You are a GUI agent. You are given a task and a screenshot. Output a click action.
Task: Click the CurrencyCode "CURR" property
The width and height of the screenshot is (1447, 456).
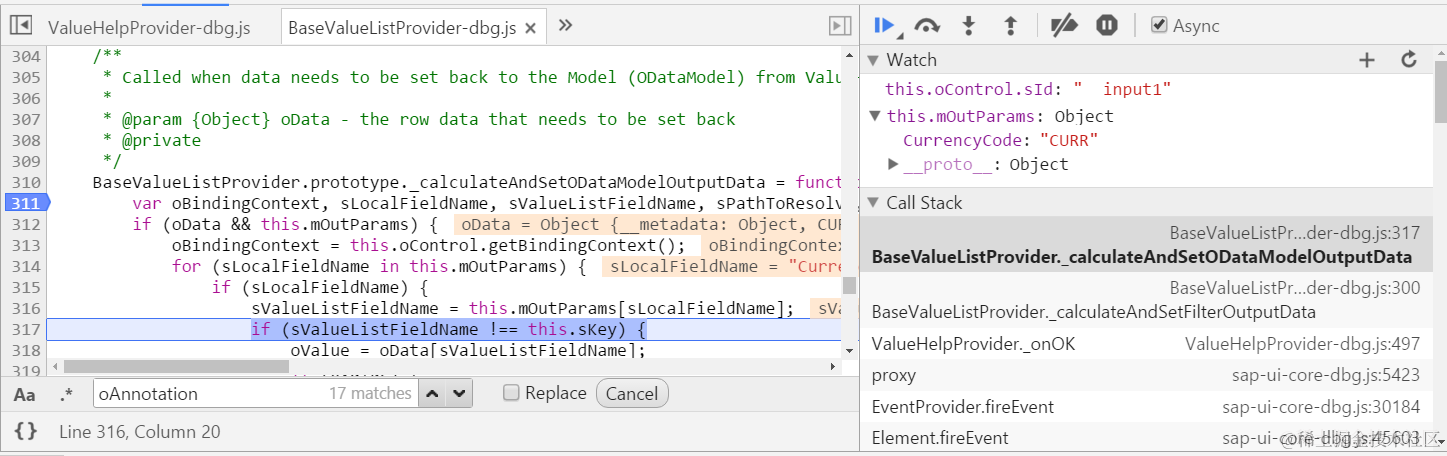(1000, 140)
